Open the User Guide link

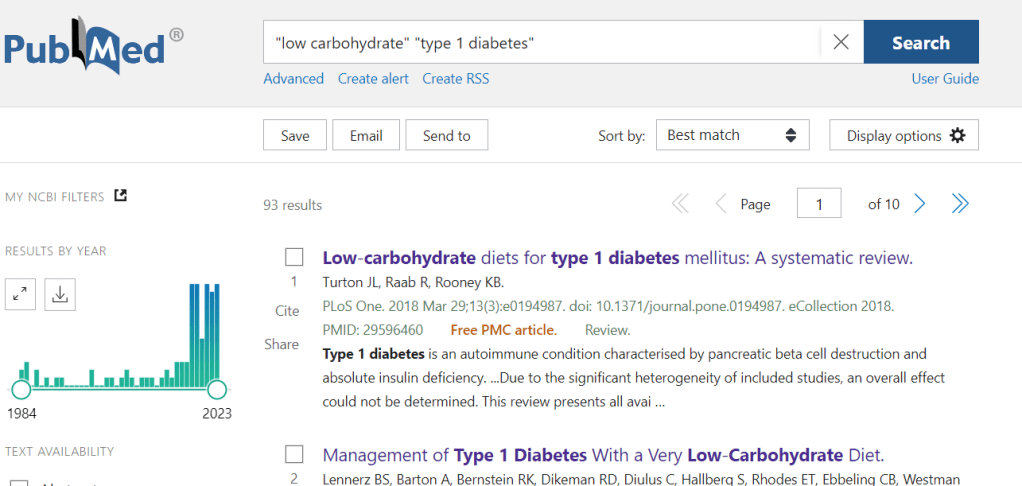(944, 79)
